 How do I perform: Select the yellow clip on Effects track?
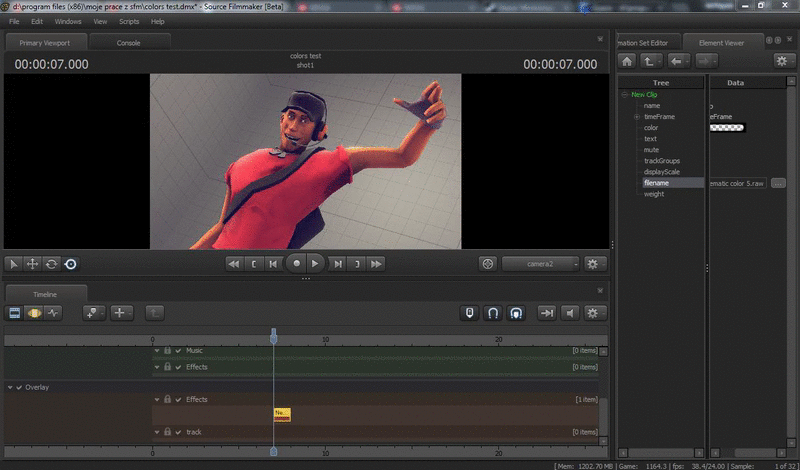click(281, 413)
